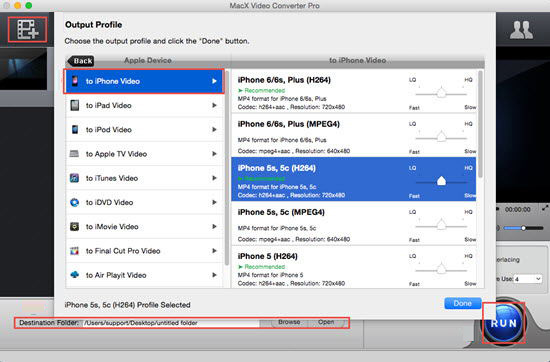Click the iPod icon beside to iPod Video
Viewport: 550px width, 362px height.
[x=75, y=129]
